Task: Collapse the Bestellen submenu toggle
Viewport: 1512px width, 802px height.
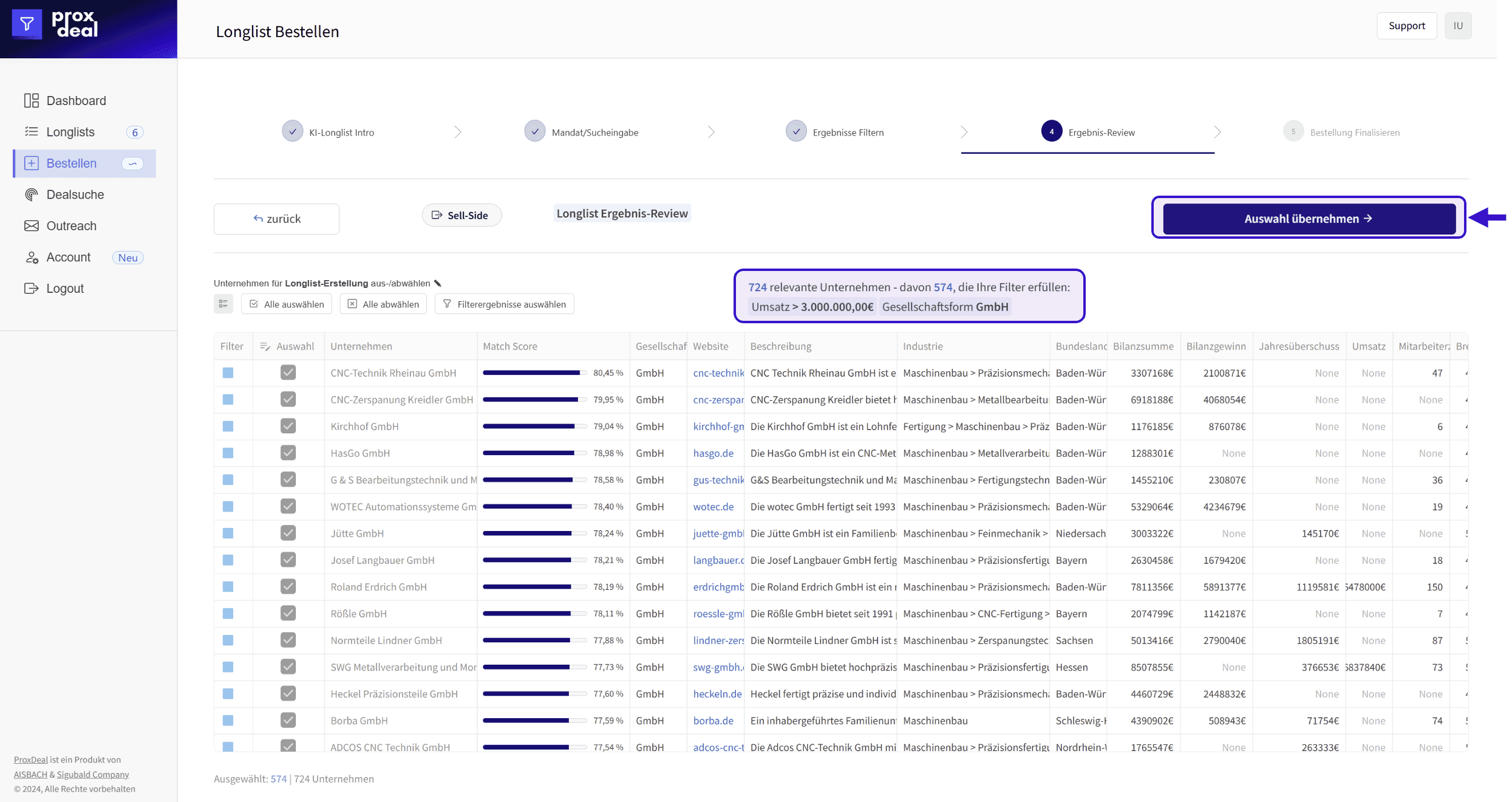Action: click(132, 163)
